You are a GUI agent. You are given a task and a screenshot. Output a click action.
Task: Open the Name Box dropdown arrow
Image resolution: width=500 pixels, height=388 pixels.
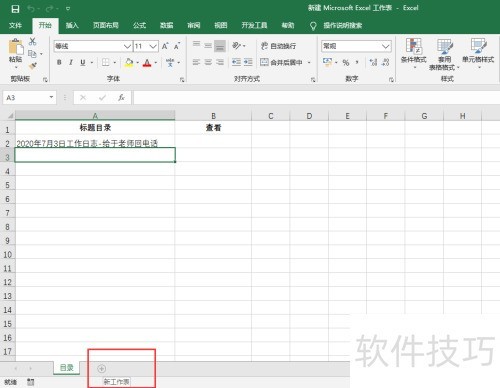pos(51,97)
